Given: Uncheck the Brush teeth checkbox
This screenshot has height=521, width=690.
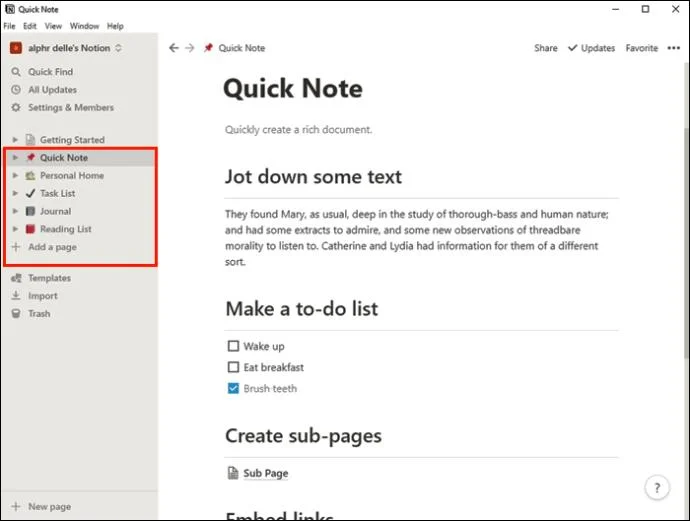Looking at the screenshot, I should click(233, 389).
